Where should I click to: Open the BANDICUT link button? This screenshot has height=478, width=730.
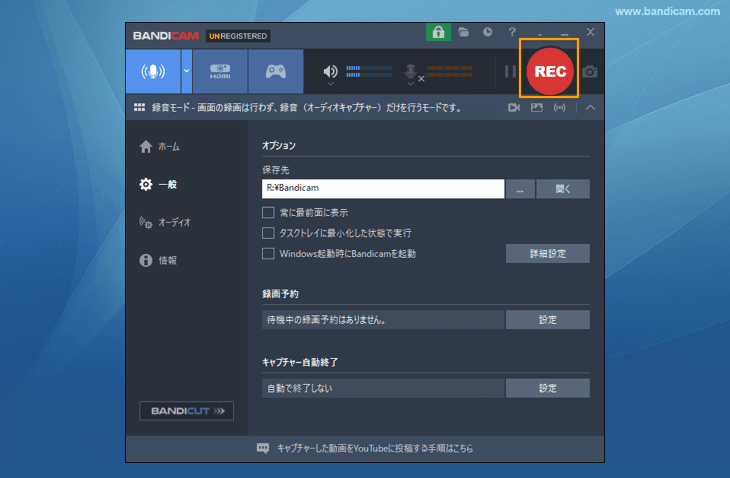click(187, 411)
